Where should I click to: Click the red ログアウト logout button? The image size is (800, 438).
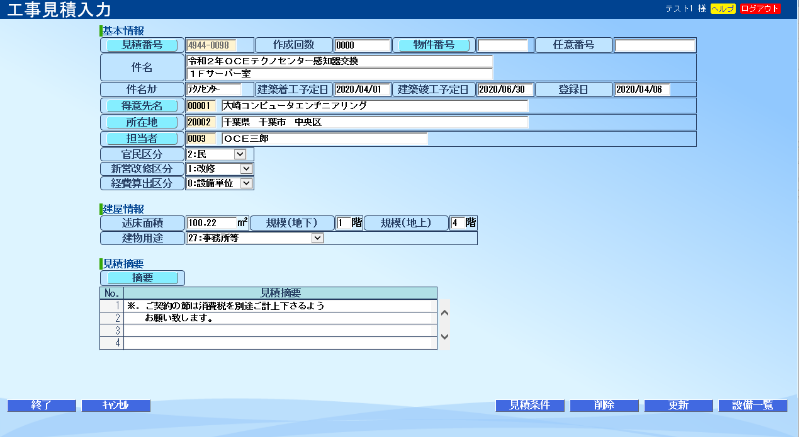point(762,8)
